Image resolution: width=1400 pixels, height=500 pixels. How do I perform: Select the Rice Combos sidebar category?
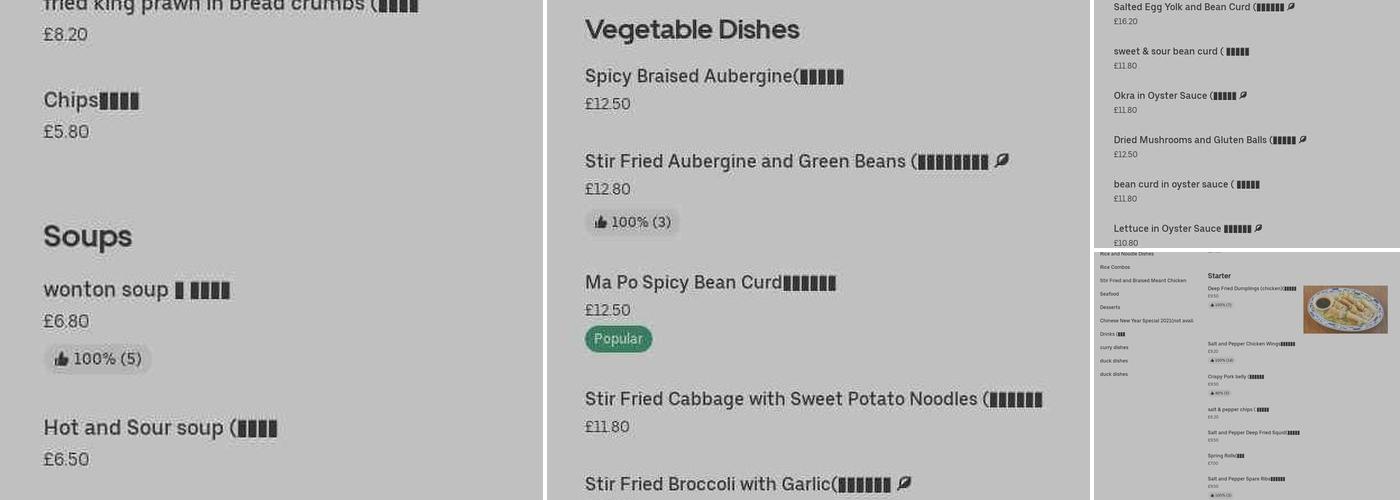1115,267
